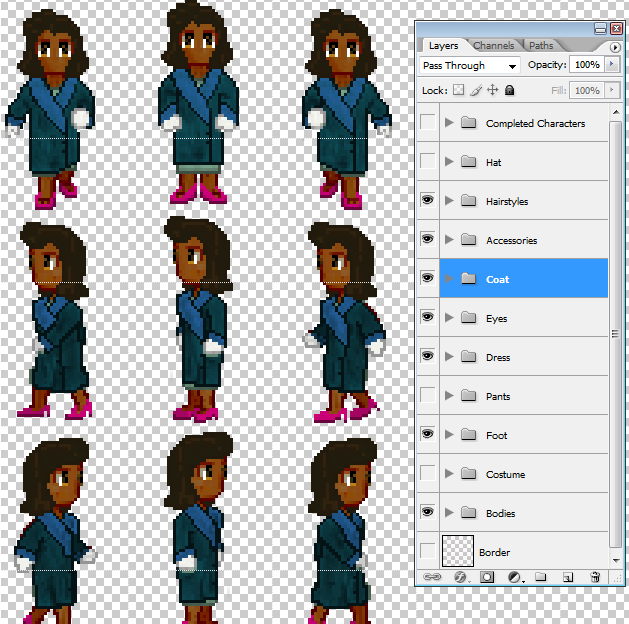This screenshot has width=629, height=624.
Task: Create a new layer
Action: tap(568, 577)
